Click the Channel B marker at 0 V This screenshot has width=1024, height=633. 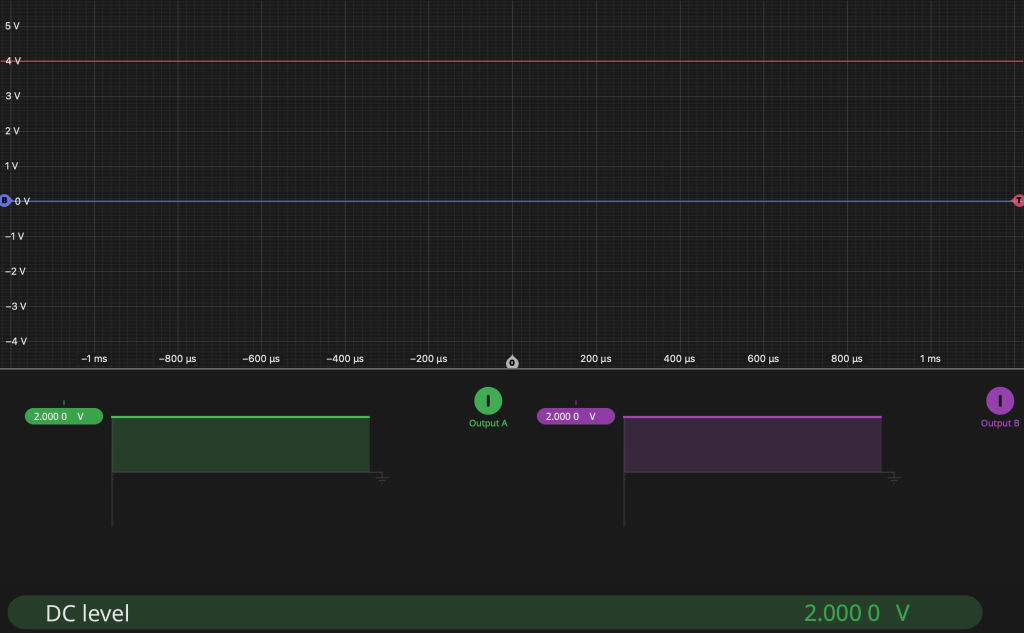5,201
